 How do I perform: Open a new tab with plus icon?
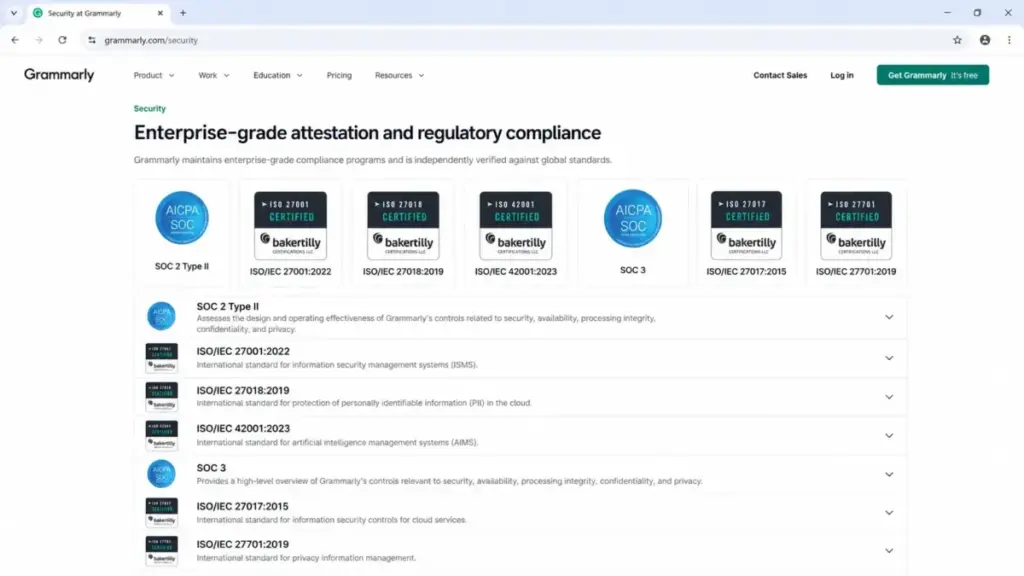point(183,13)
